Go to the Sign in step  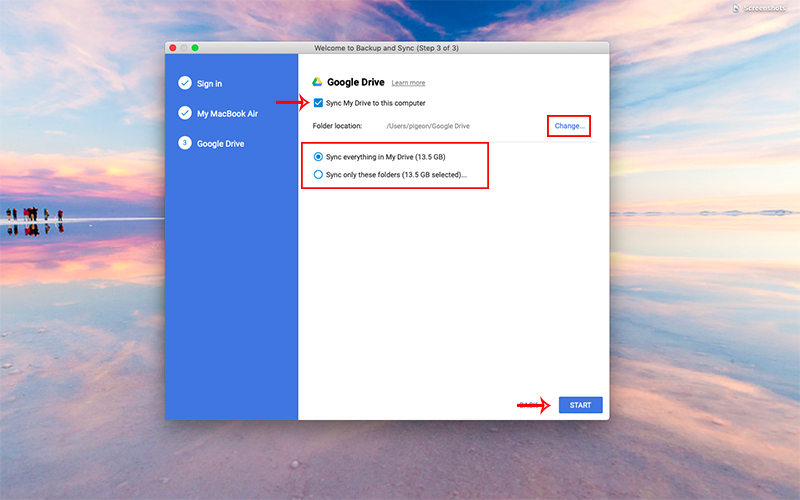[x=209, y=83]
